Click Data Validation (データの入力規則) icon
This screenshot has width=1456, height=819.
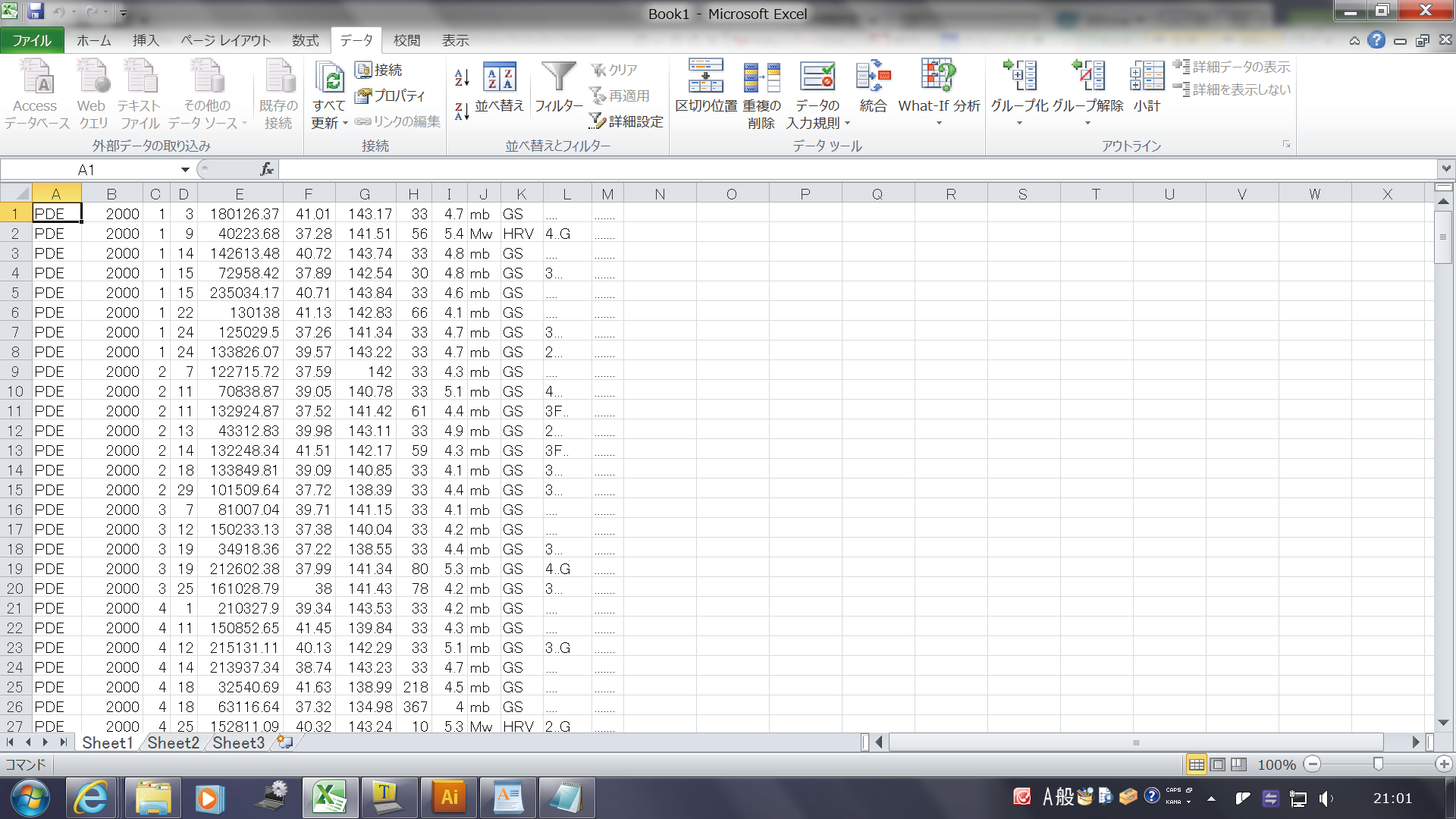click(x=817, y=77)
